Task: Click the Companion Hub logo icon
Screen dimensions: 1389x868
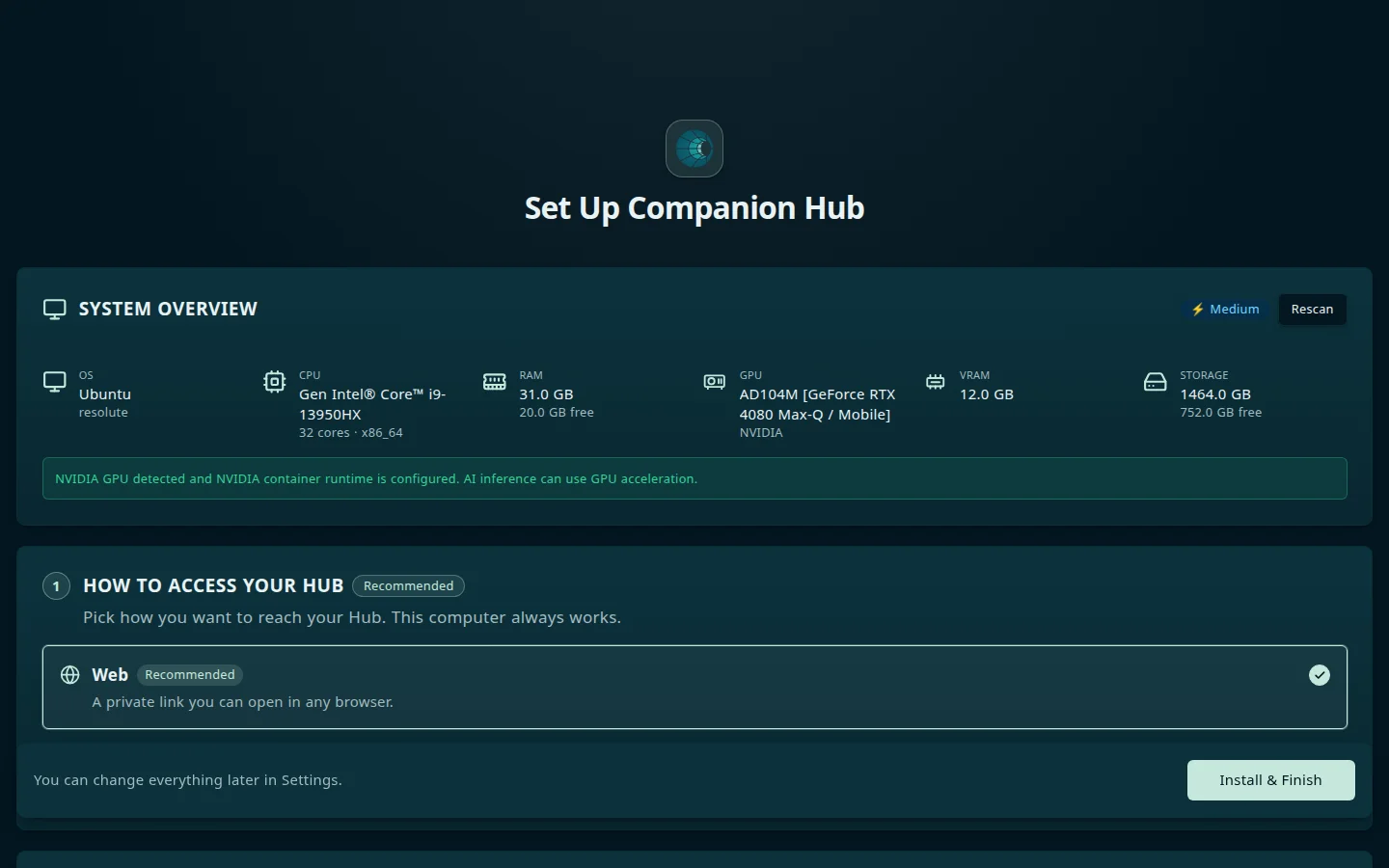Action: tap(694, 149)
